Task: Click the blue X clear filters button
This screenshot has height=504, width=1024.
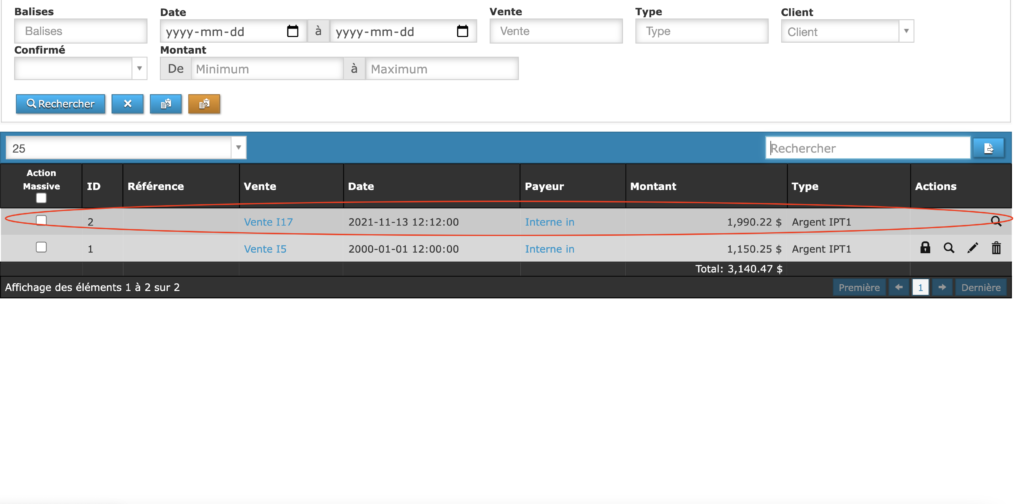Action: pos(127,104)
